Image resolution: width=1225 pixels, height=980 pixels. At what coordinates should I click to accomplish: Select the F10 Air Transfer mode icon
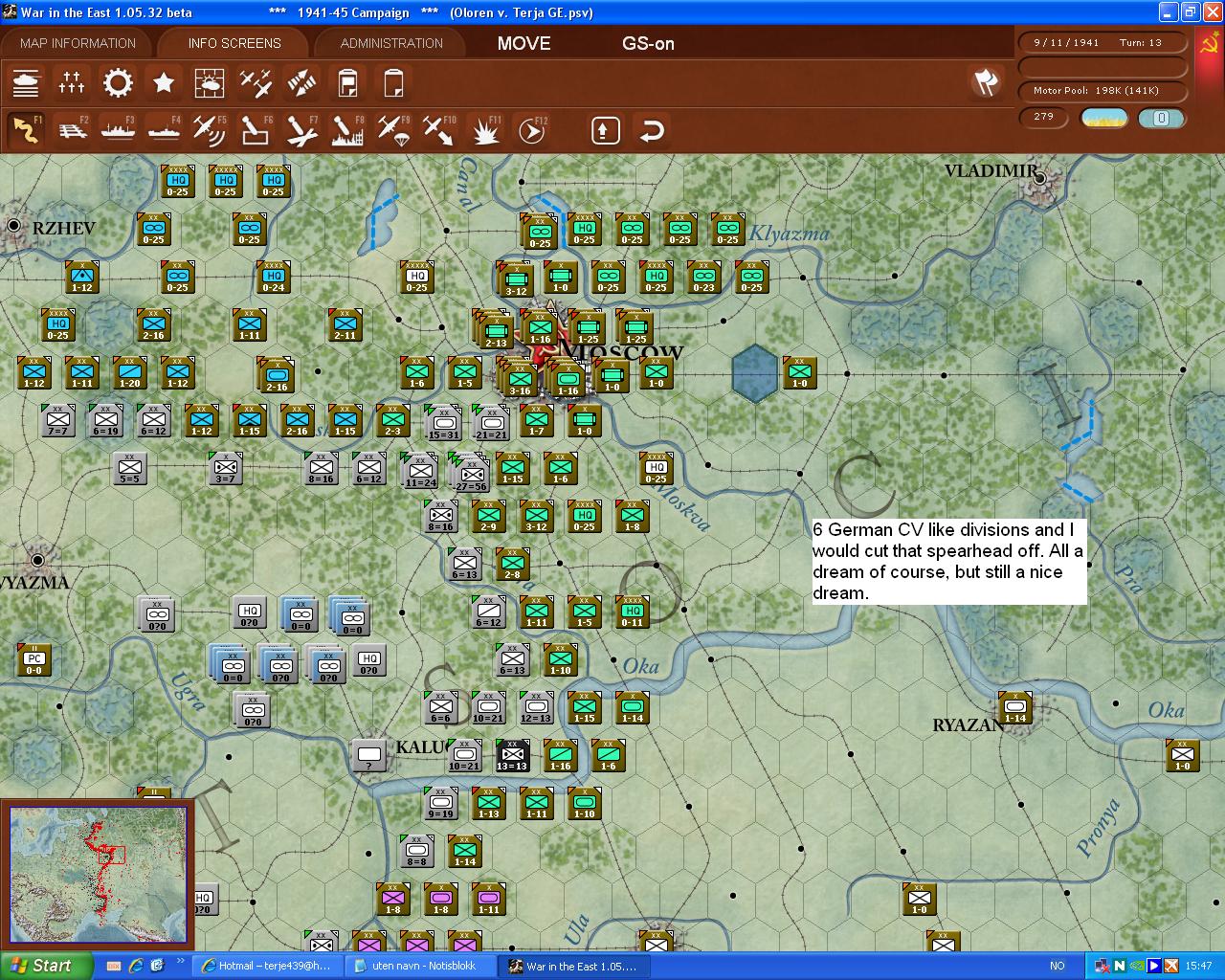pyautogui.click(x=439, y=129)
